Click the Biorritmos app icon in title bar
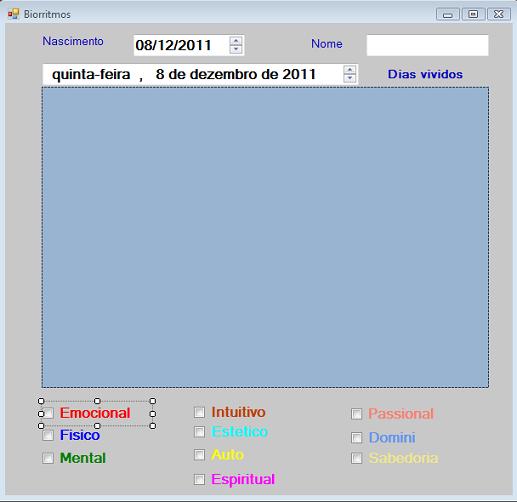 pos(13,14)
